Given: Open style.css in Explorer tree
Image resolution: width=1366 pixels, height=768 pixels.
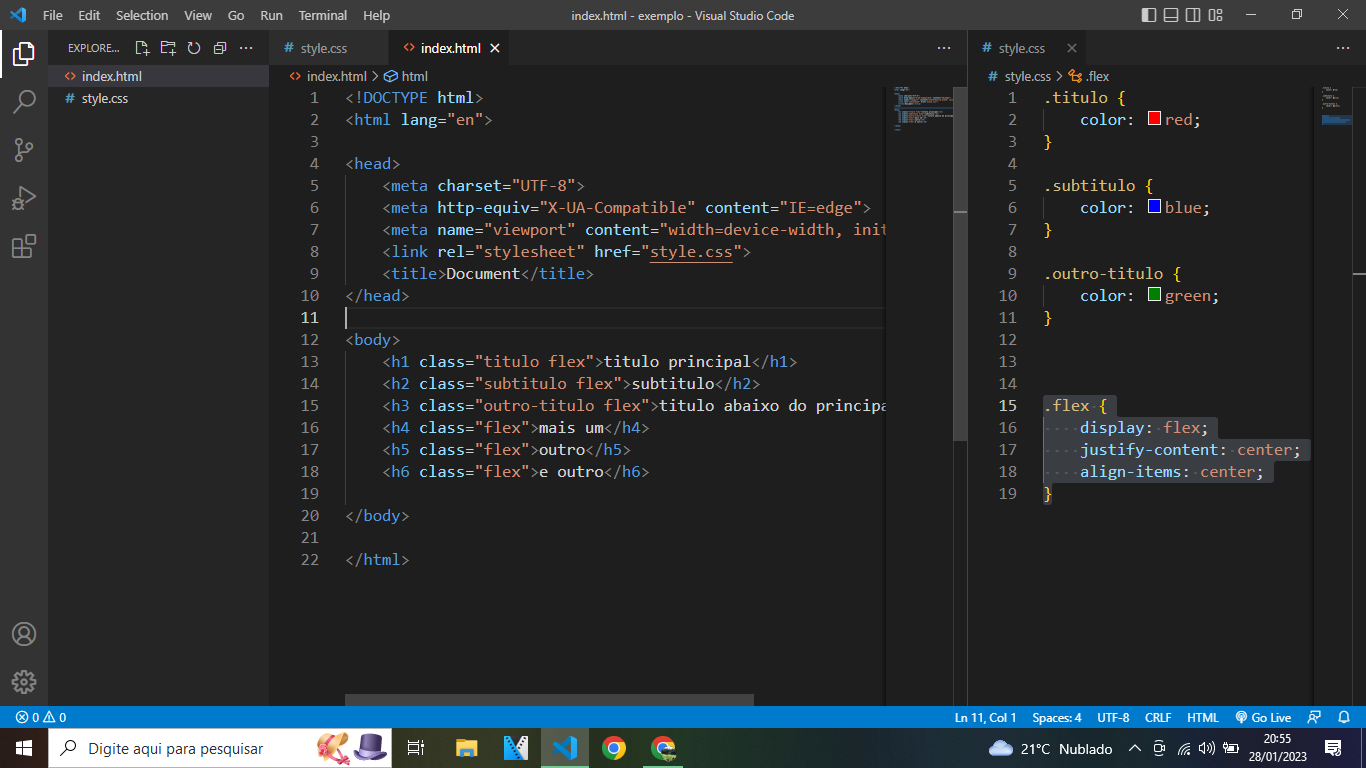Looking at the screenshot, I should [159, 98].
